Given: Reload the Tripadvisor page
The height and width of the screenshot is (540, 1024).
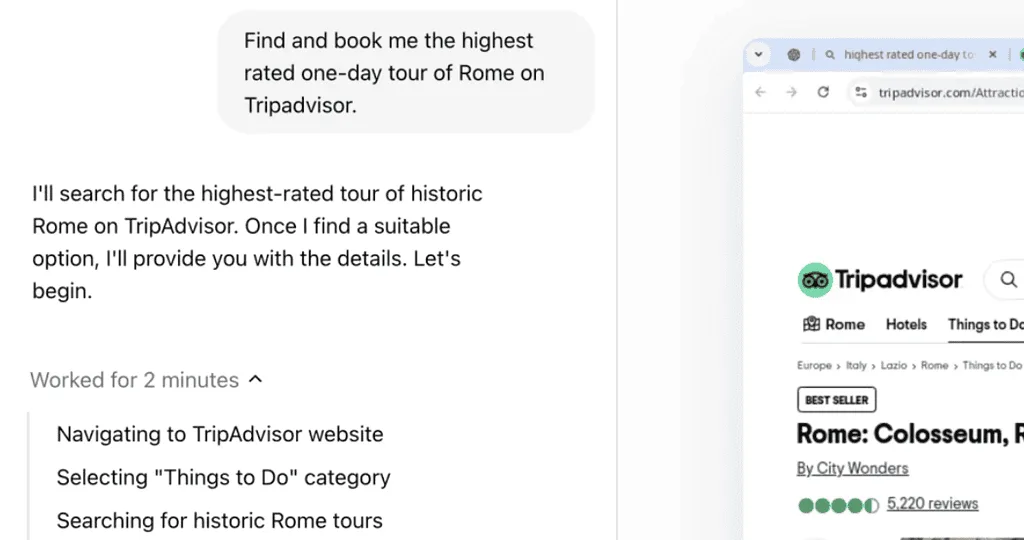Looking at the screenshot, I should pyautogui.click(x=823, y=92).
